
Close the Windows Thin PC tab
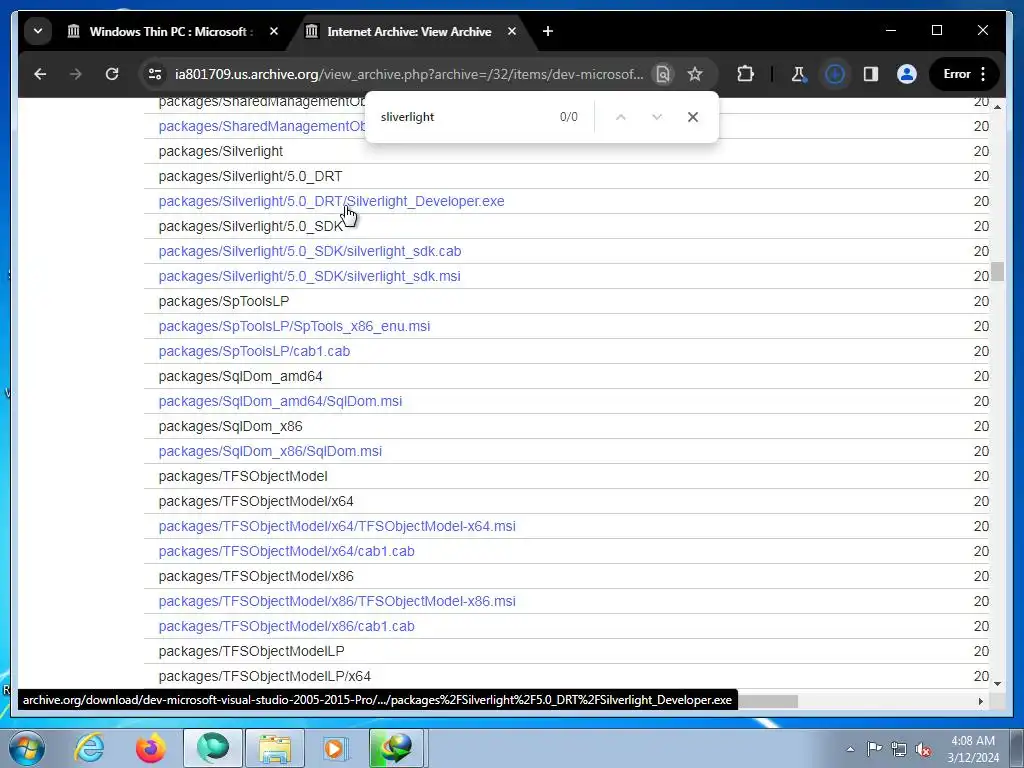tap(274, 31)
